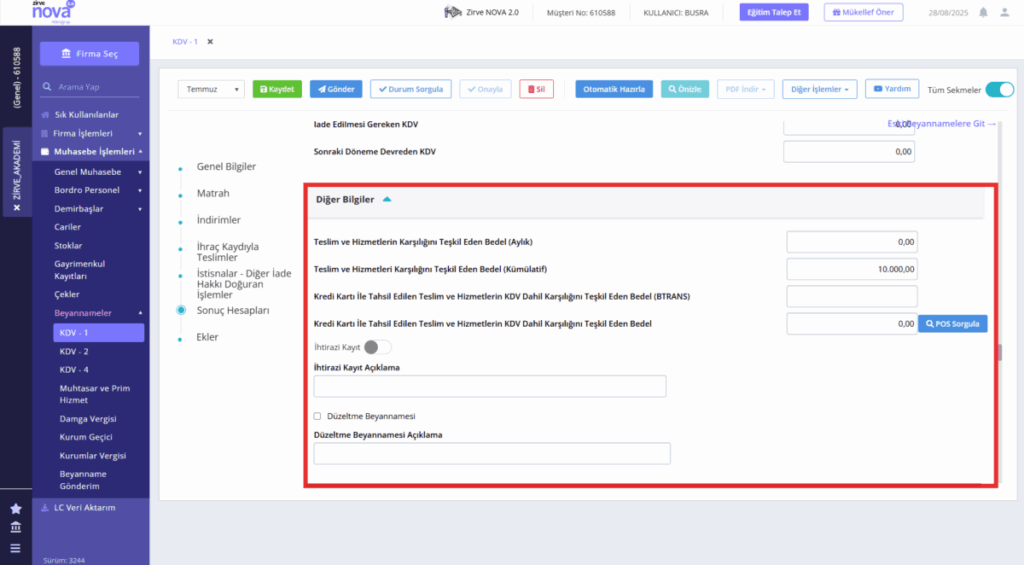Screen dimensions: 1024x565
Task: Go to the Sonuç Hesapları section
Action: click(x=232, y=310)
